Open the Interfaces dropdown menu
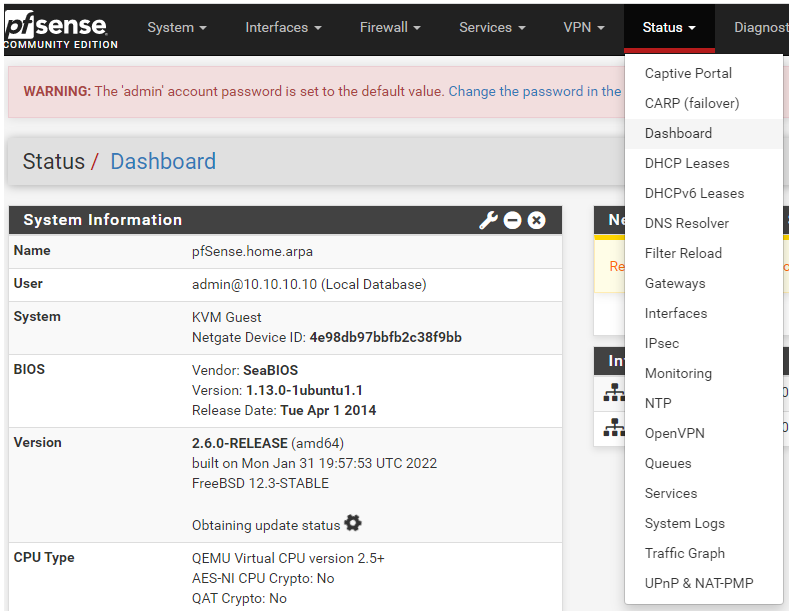Image resolution: width=797 pixels, height=611 pixels. click(x=283, y=27)
